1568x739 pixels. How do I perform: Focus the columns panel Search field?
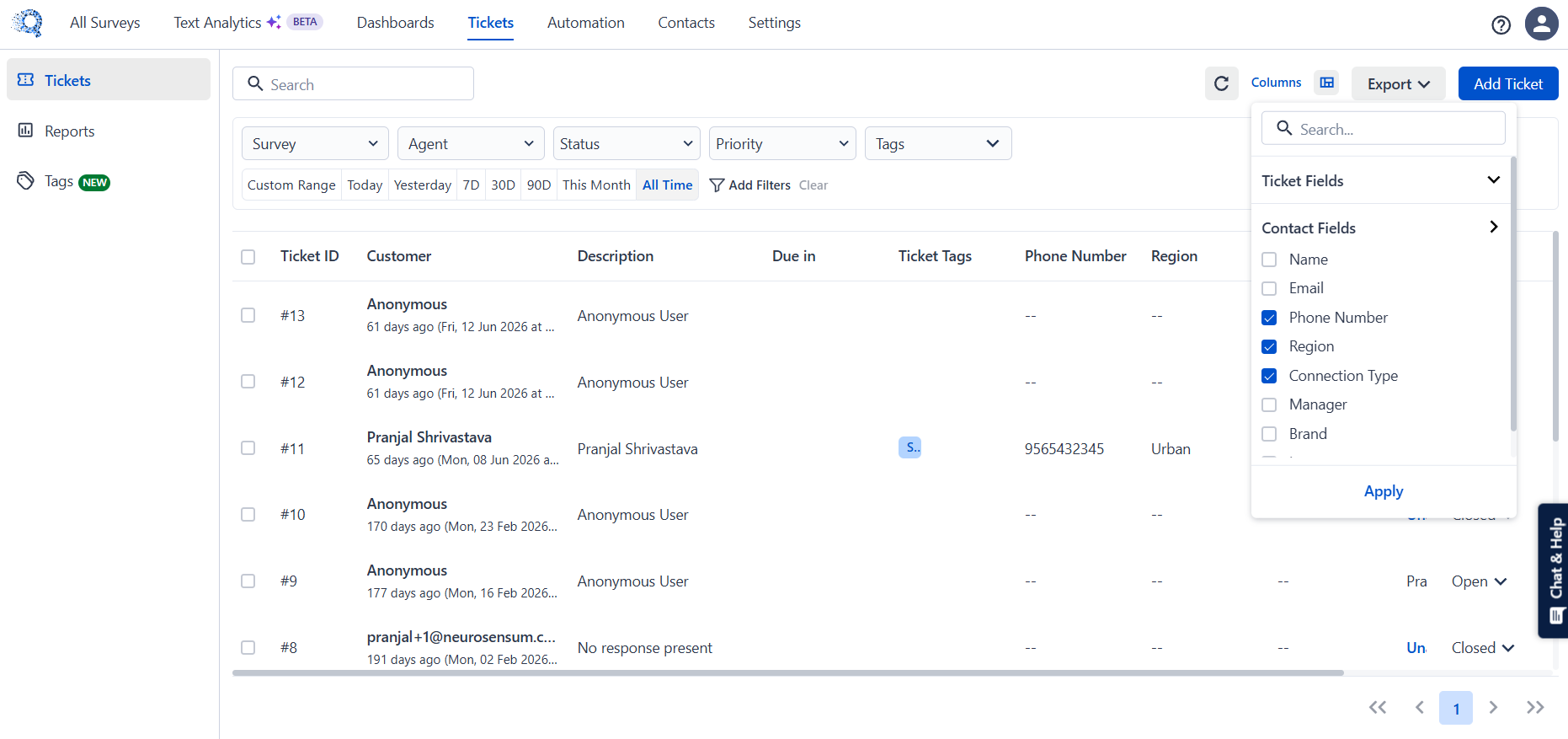click(x=1384, y=128)
